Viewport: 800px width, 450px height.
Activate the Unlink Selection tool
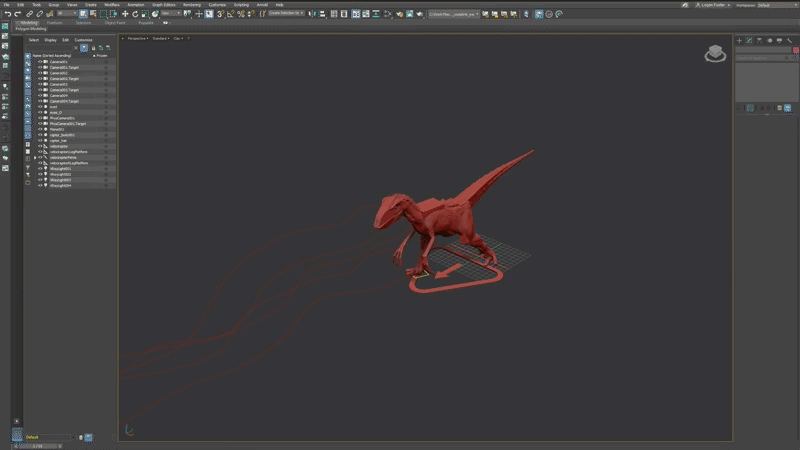40,14
